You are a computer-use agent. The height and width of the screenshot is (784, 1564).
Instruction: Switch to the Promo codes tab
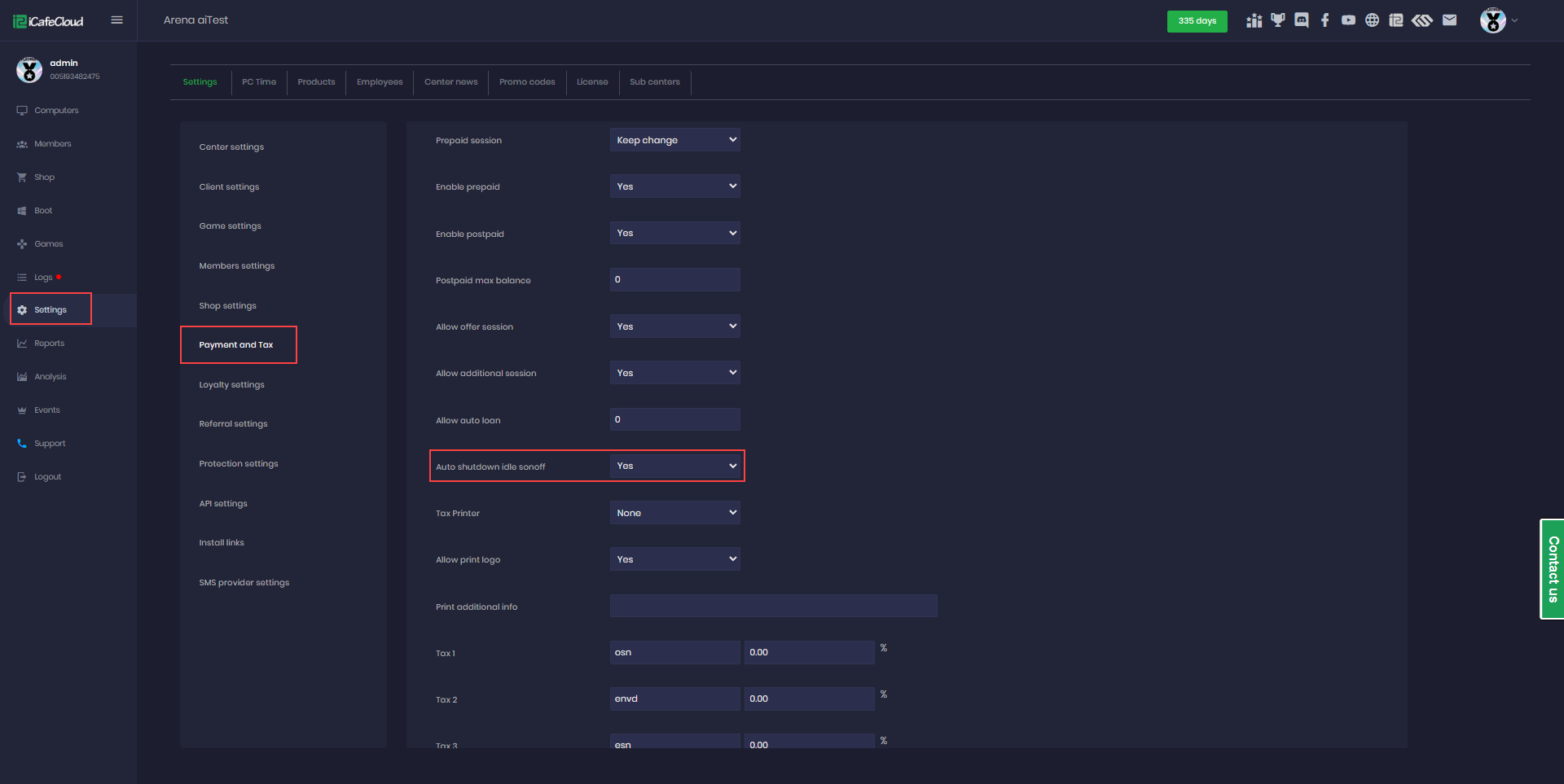click(527, 82)
